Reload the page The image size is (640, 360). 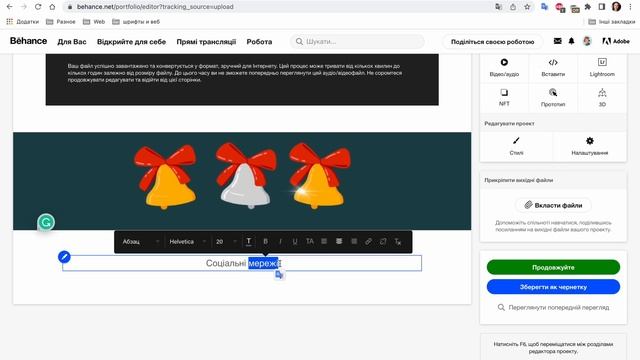click(38, 7)
